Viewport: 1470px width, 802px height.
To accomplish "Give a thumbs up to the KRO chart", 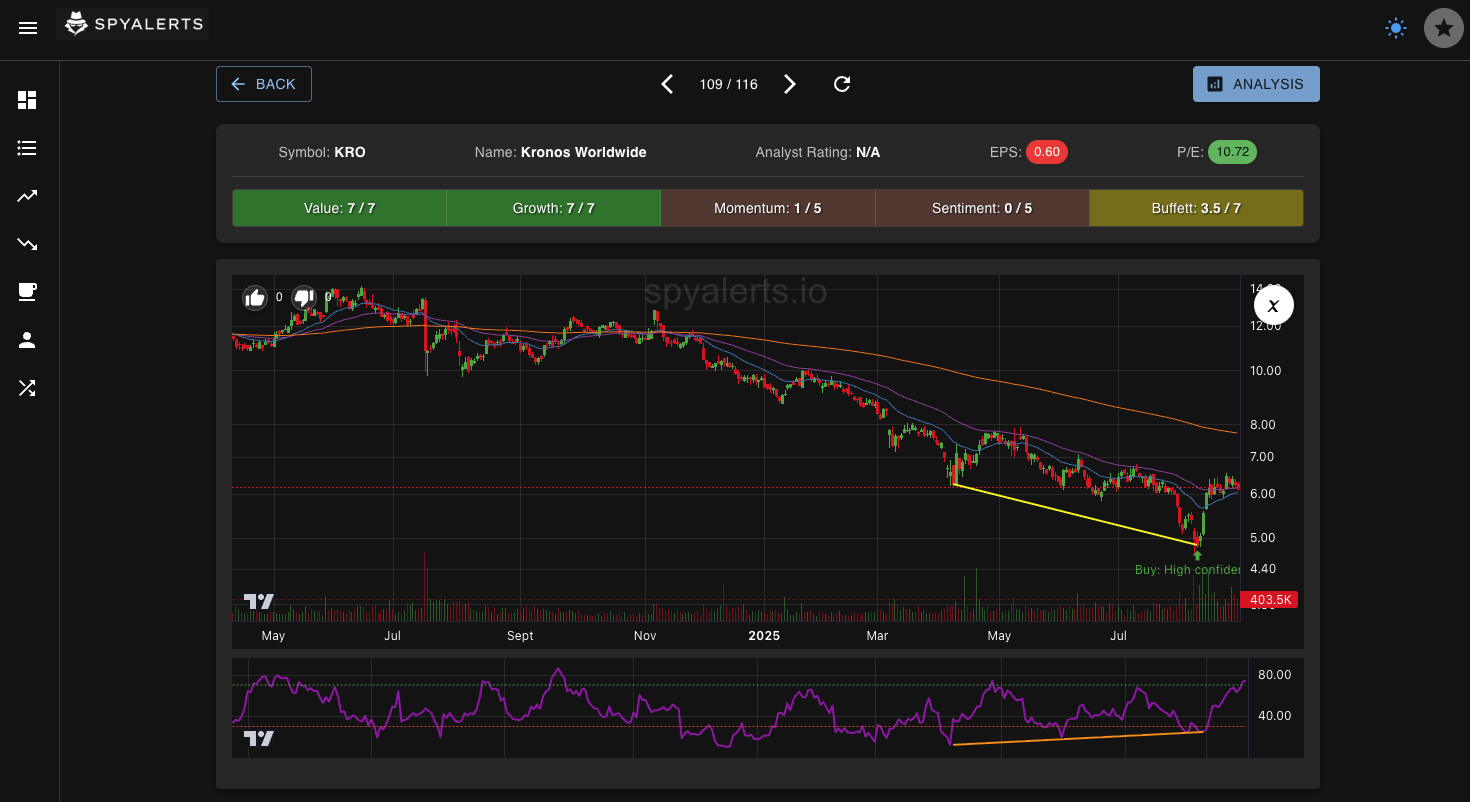I will pyautogui.click(x=255, y=297).
